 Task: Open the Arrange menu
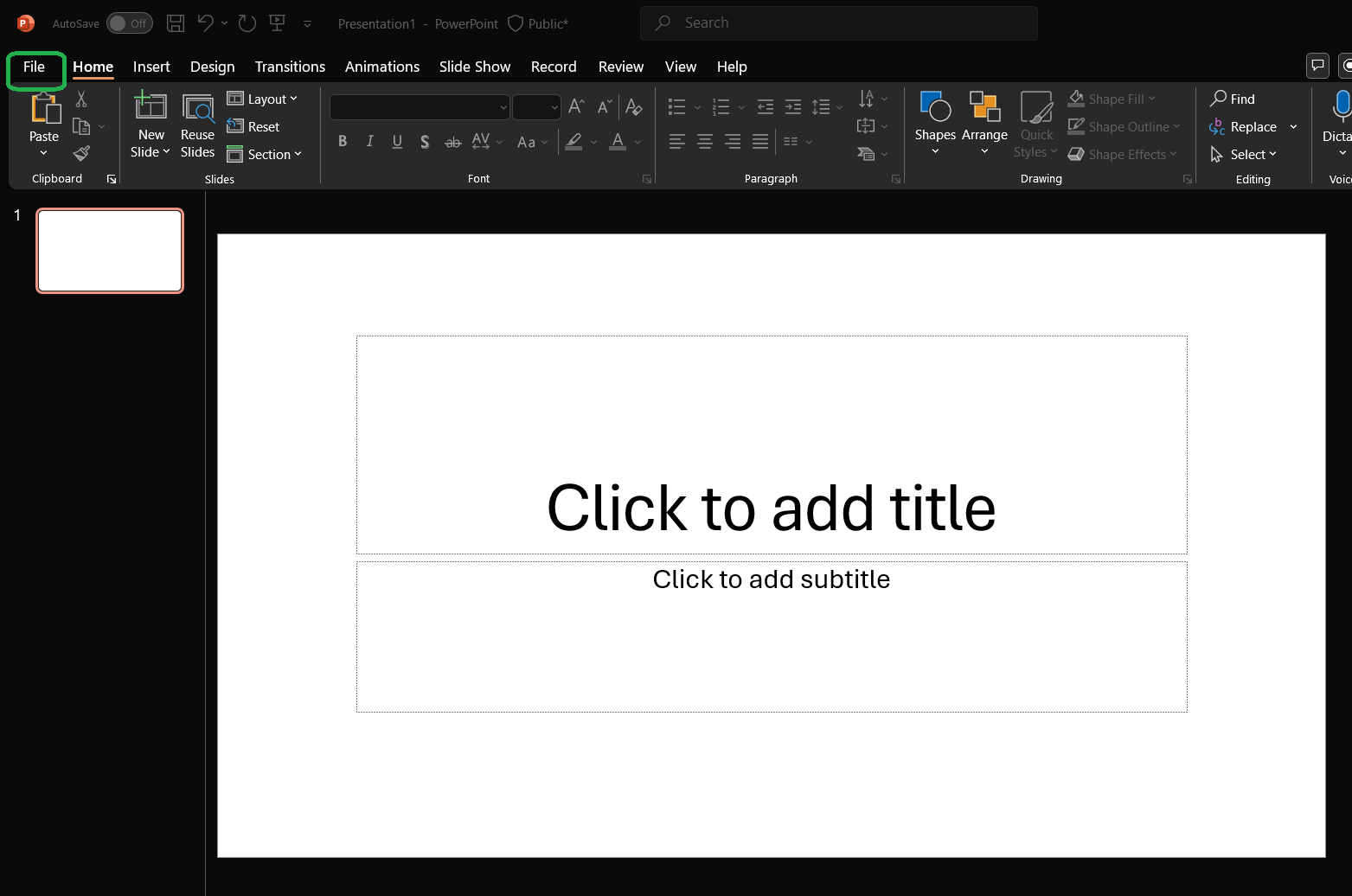pos(984,124)
